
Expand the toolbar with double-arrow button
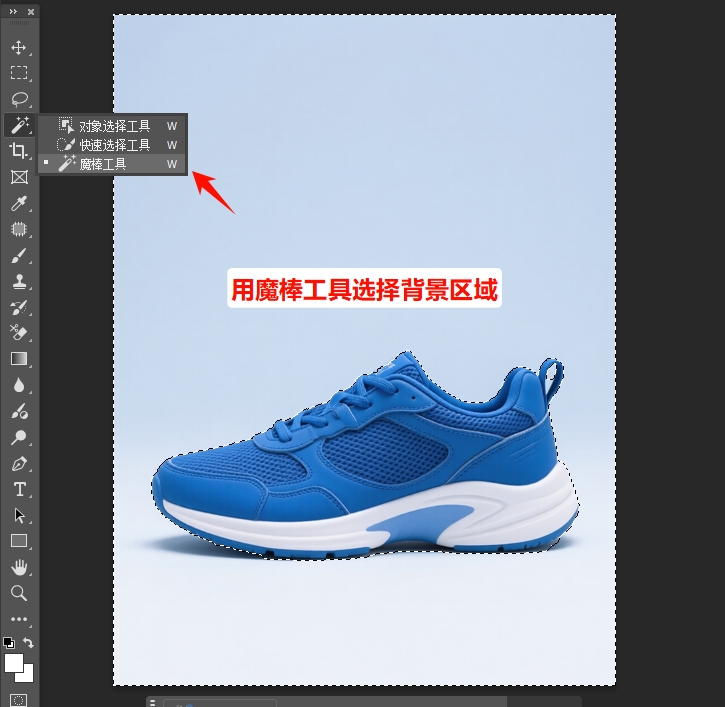(x=13, y=12)
